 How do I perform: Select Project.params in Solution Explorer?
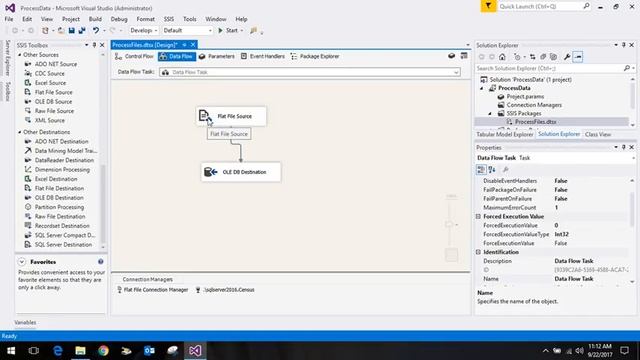pos(525,97)
